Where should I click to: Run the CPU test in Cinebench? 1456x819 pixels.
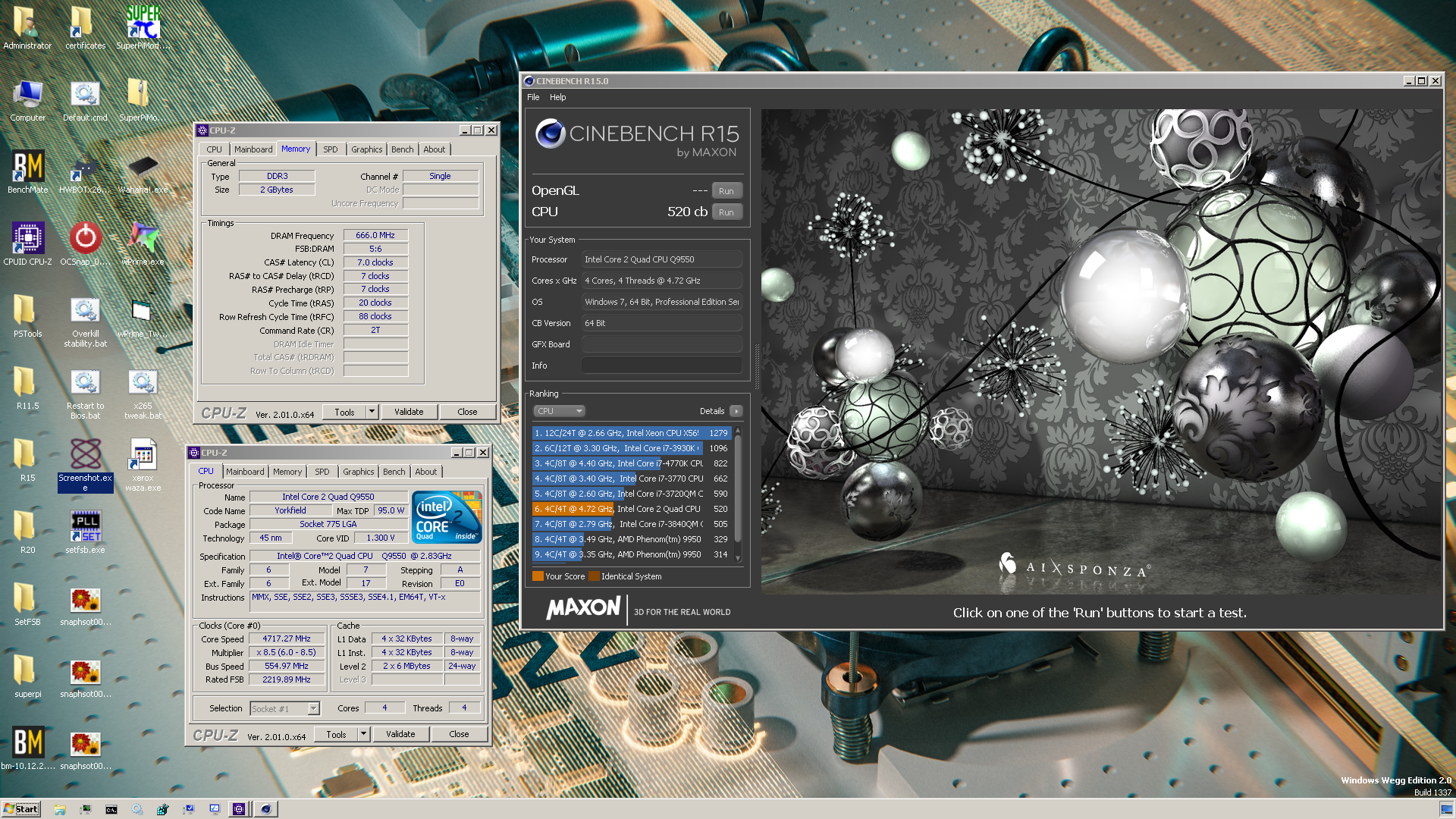point(726,212)
